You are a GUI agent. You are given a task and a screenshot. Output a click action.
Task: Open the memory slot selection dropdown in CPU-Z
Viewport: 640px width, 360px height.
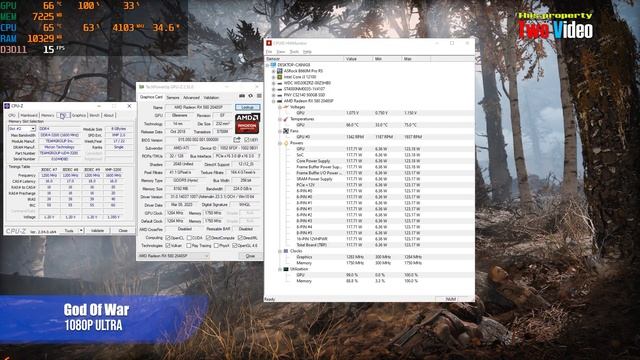pos(22,129)
